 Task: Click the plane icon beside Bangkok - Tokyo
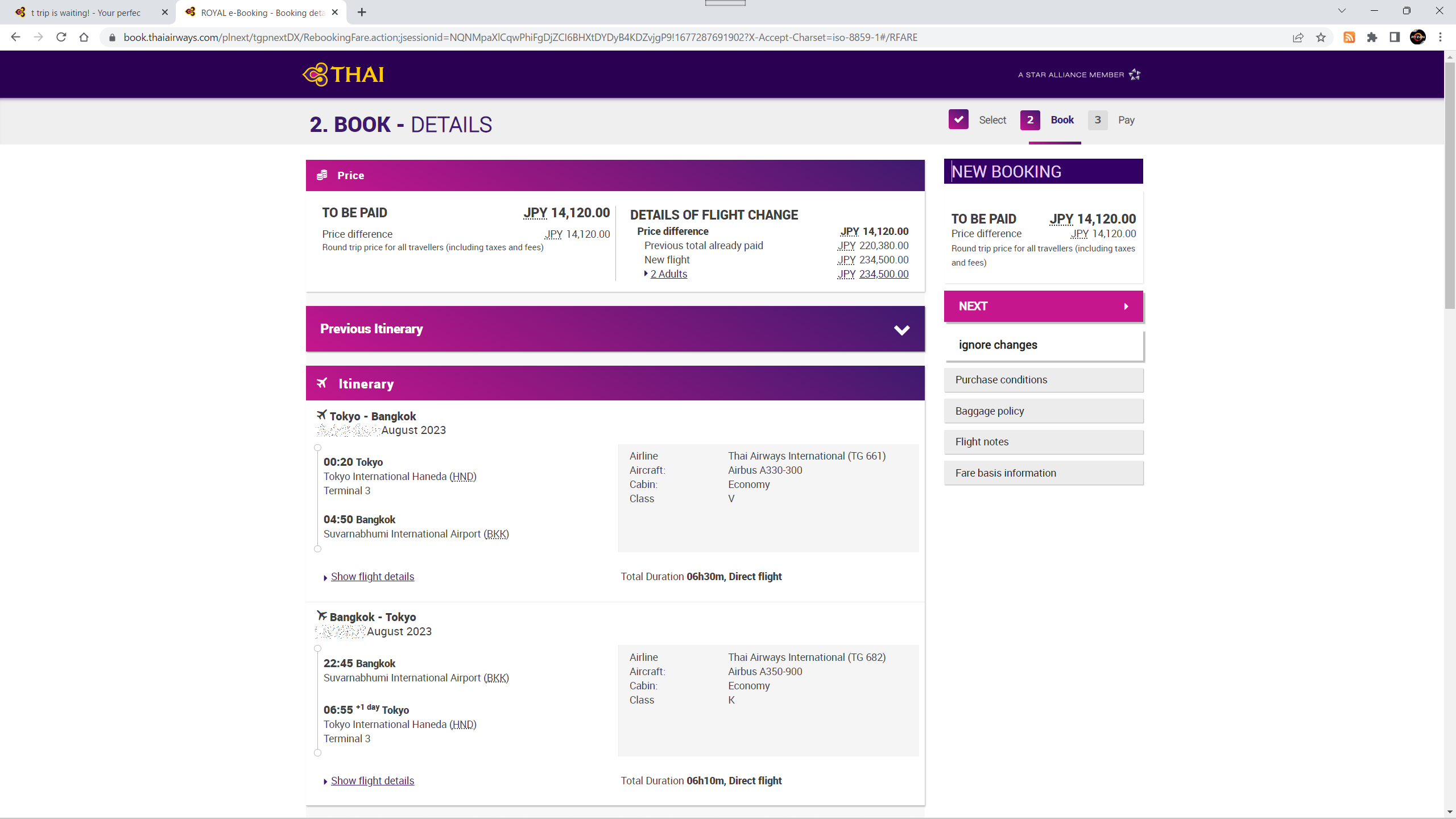click(x=322, y=615)
